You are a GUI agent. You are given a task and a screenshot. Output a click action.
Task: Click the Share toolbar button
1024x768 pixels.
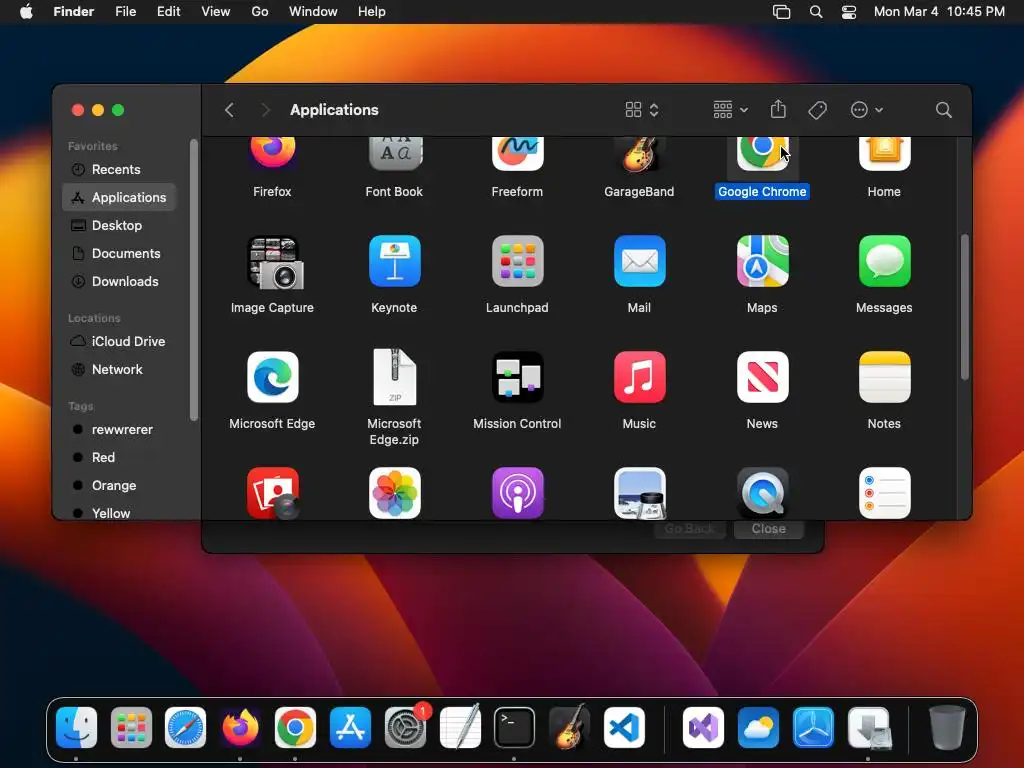(778, 109)
